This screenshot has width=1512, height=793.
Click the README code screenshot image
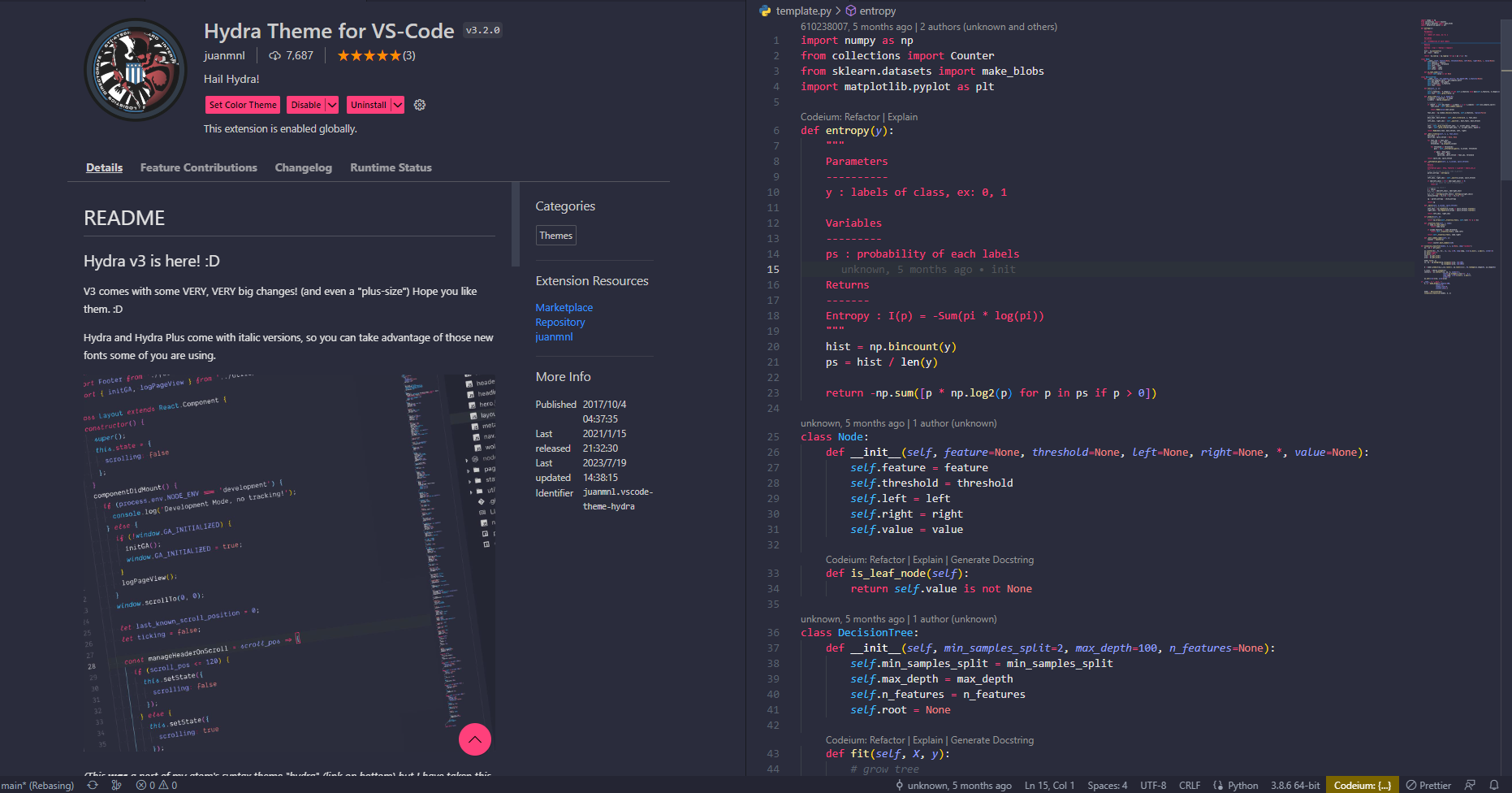pyautogui.click(x=289, y=562)
